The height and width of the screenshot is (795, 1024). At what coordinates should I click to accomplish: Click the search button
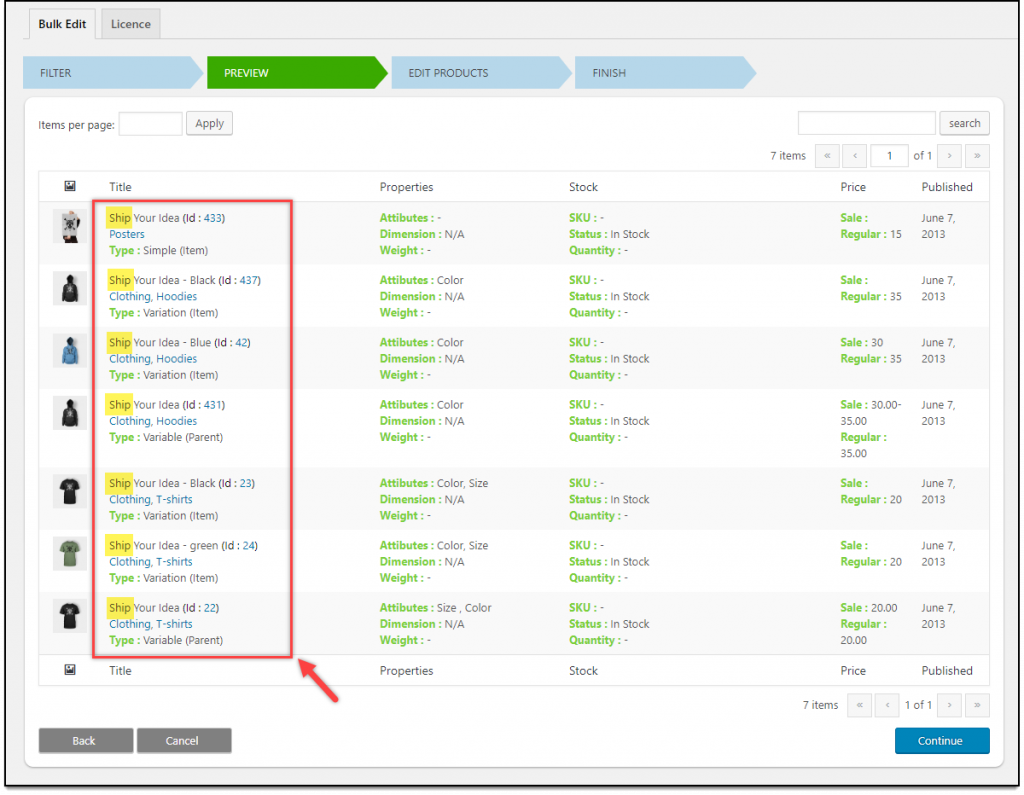point(964,123)
